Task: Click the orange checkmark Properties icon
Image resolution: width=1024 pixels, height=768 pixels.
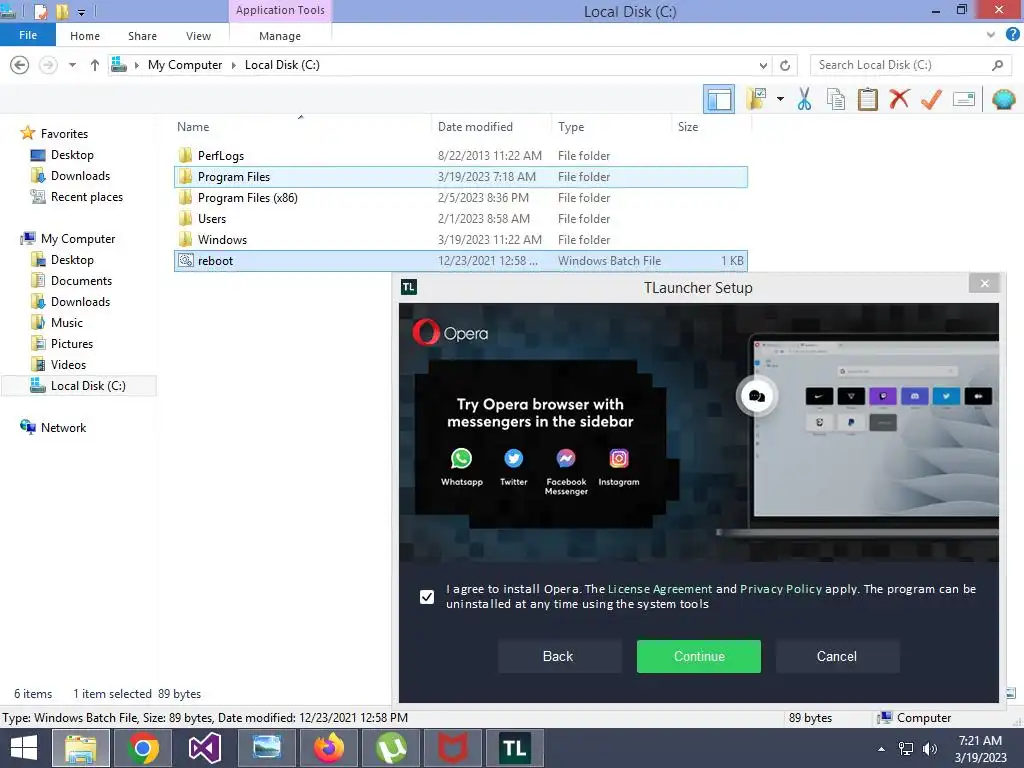Action: point(931,99)
